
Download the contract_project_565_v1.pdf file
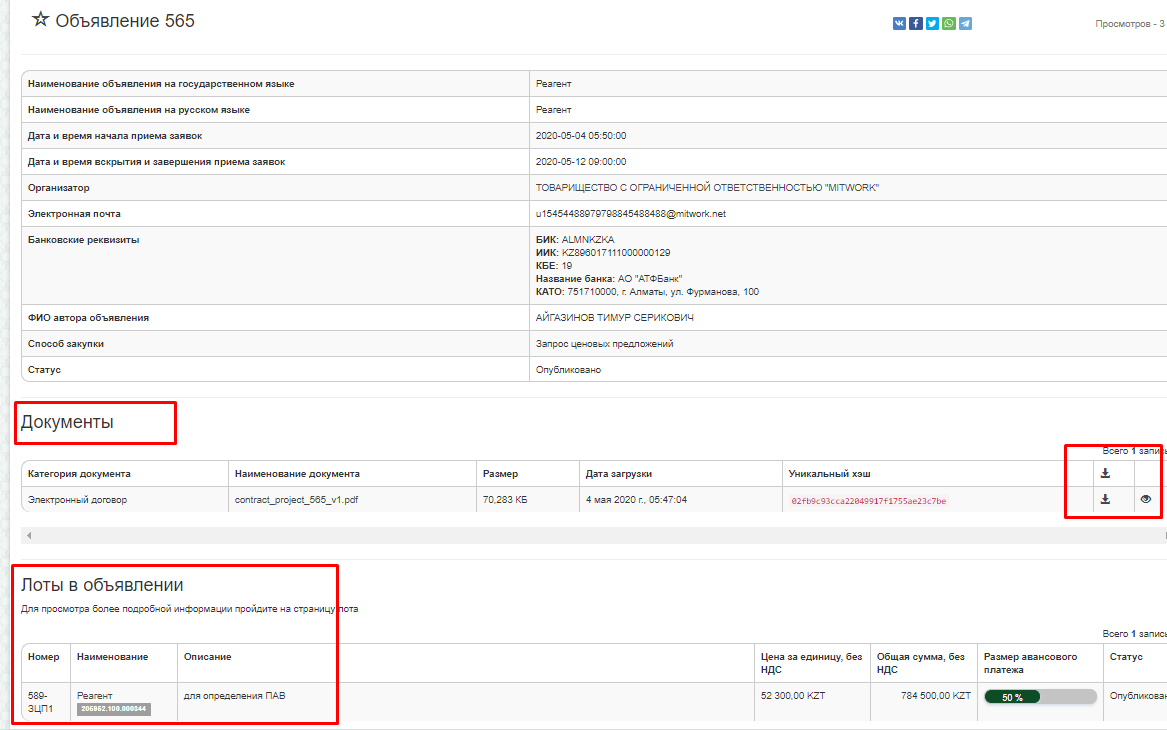point(1105,499)
